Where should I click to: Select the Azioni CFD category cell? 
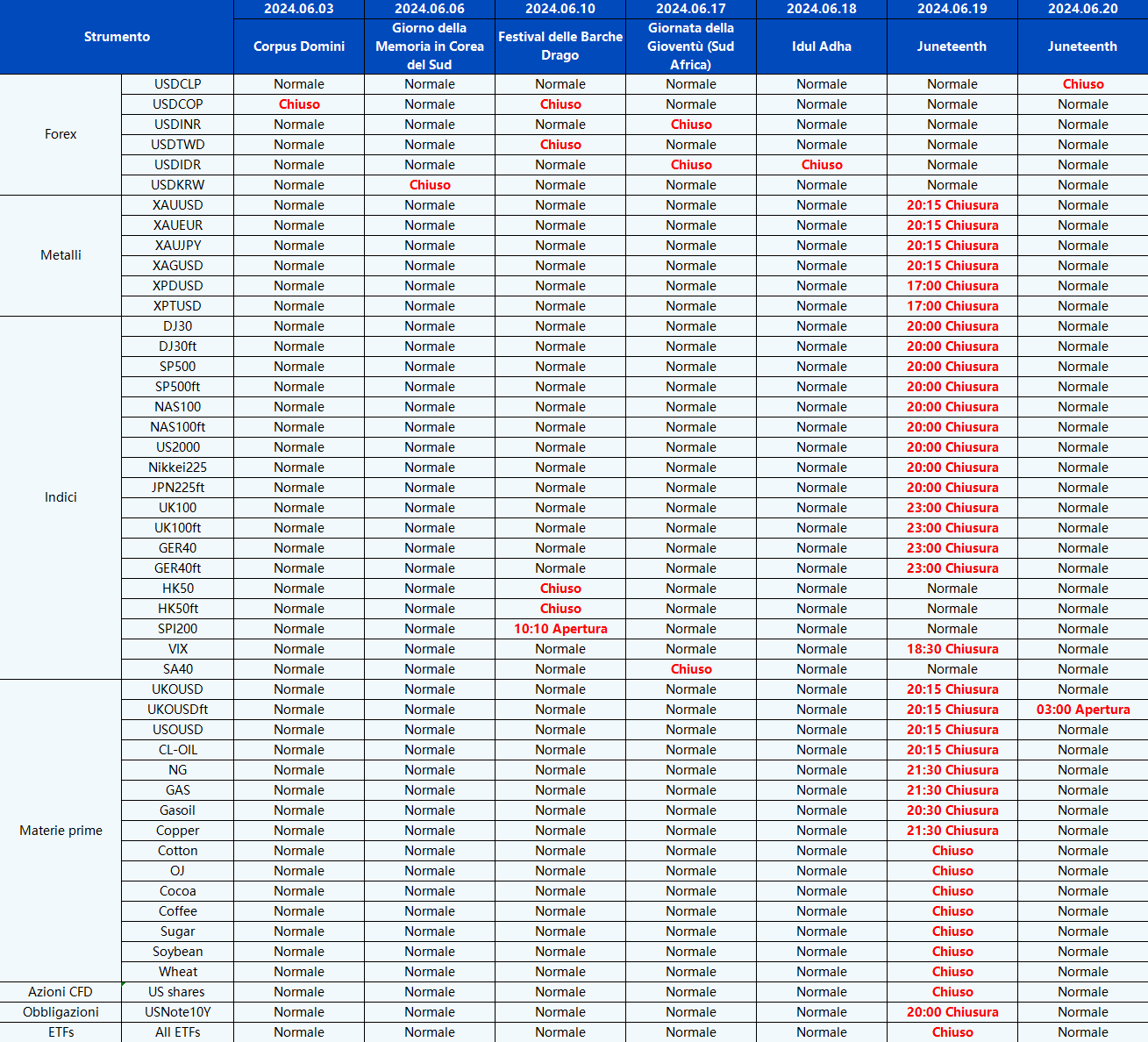point(61,992)
